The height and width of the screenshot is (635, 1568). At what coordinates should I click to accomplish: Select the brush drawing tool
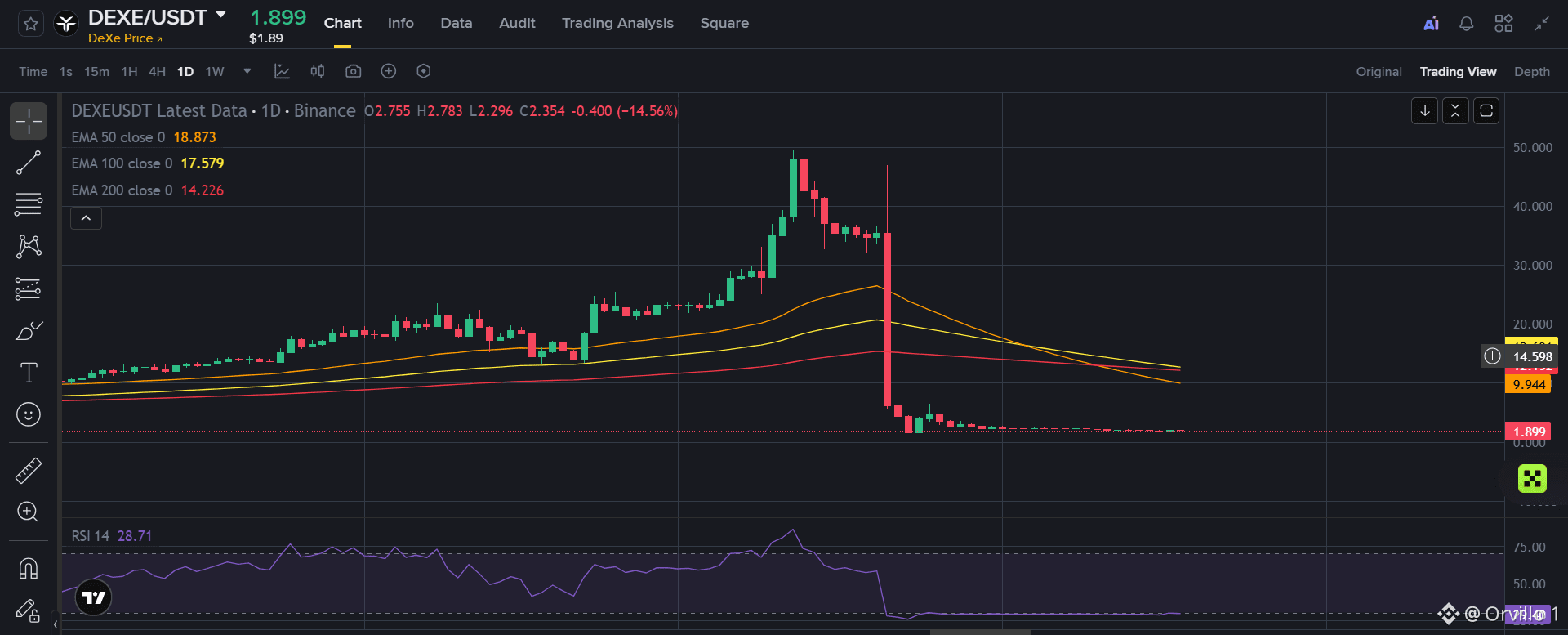click(29, 331)
